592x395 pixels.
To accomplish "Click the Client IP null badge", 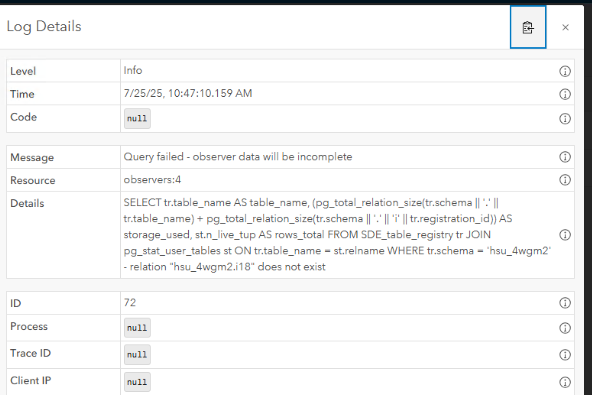I will pos(137,382).
